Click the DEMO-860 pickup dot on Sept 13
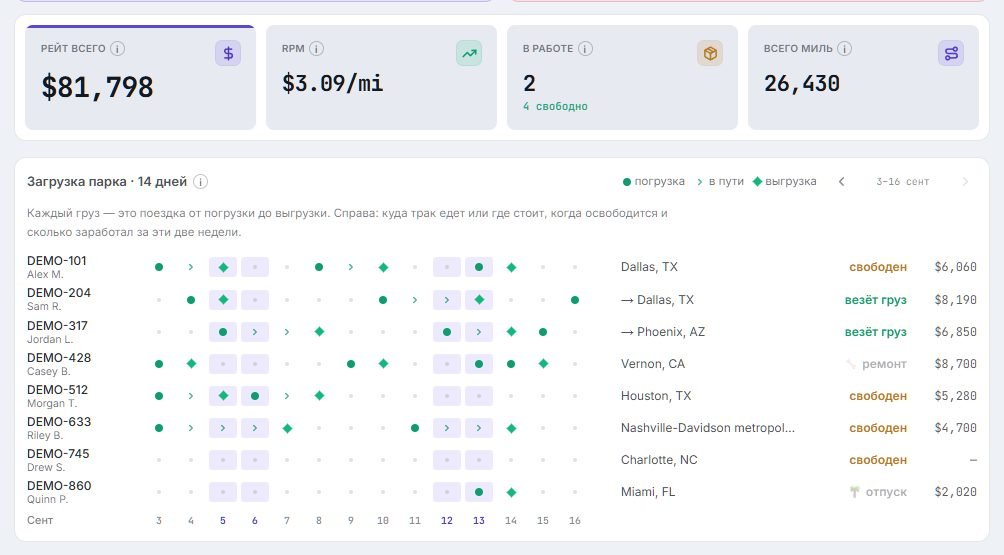 pyautogui.click(x=479, y=492)
